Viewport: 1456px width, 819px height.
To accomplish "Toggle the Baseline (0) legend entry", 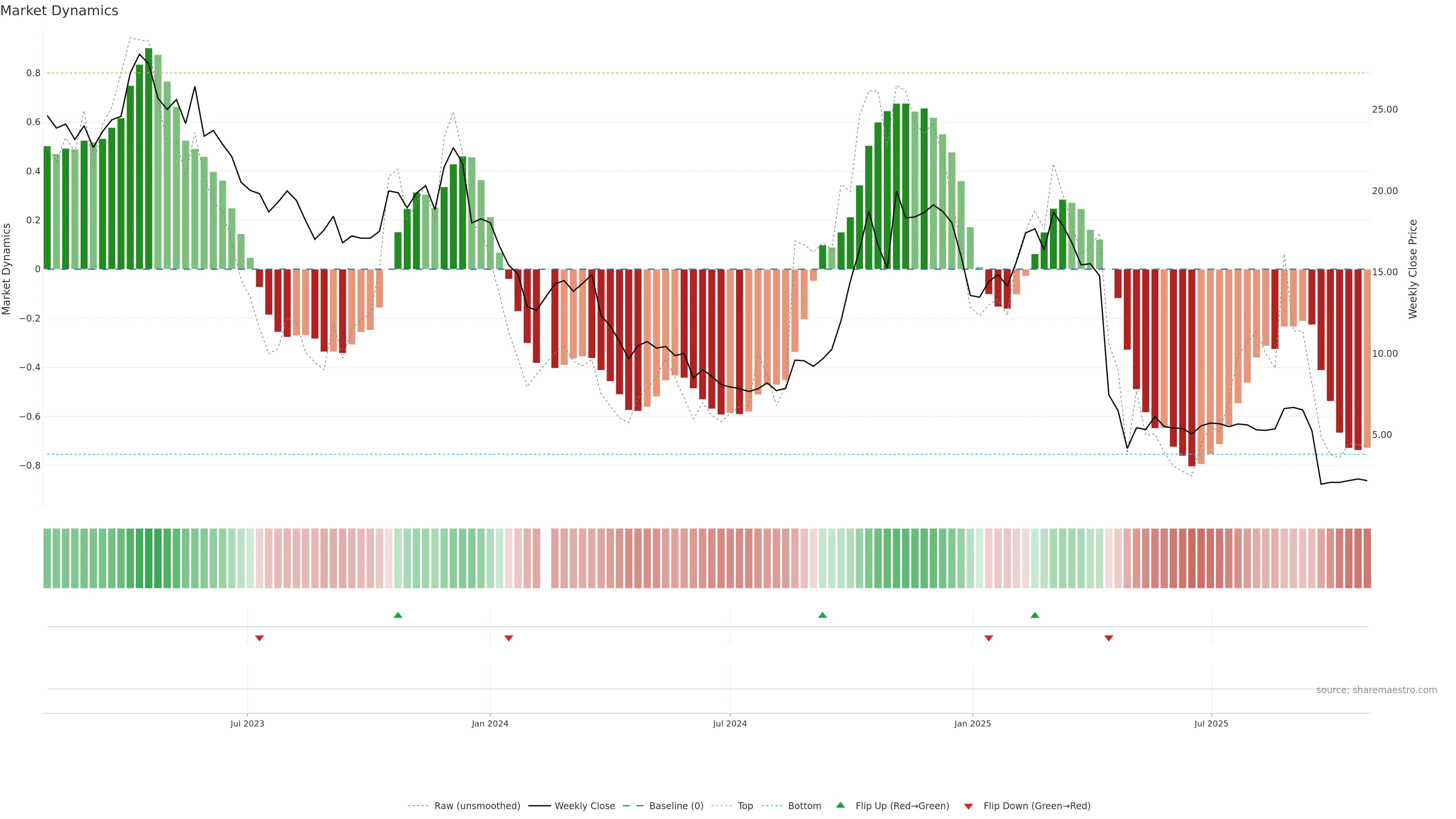I will click(676, 805).
